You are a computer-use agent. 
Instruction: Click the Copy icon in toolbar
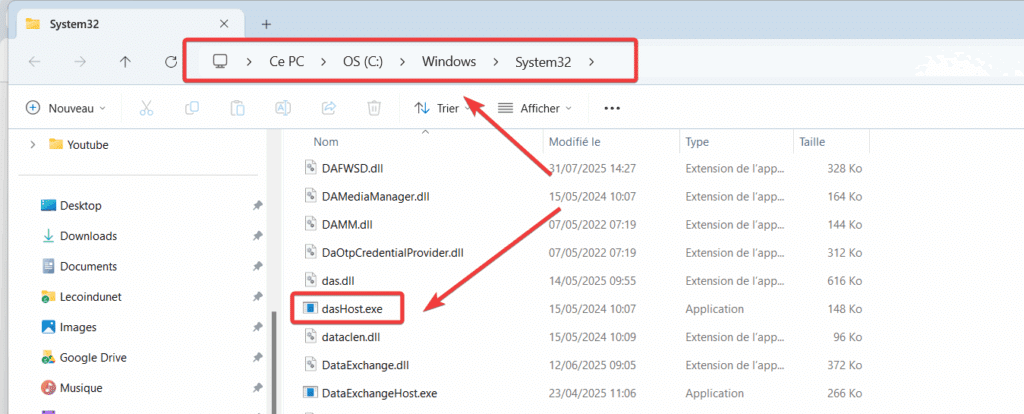point(192,108)
